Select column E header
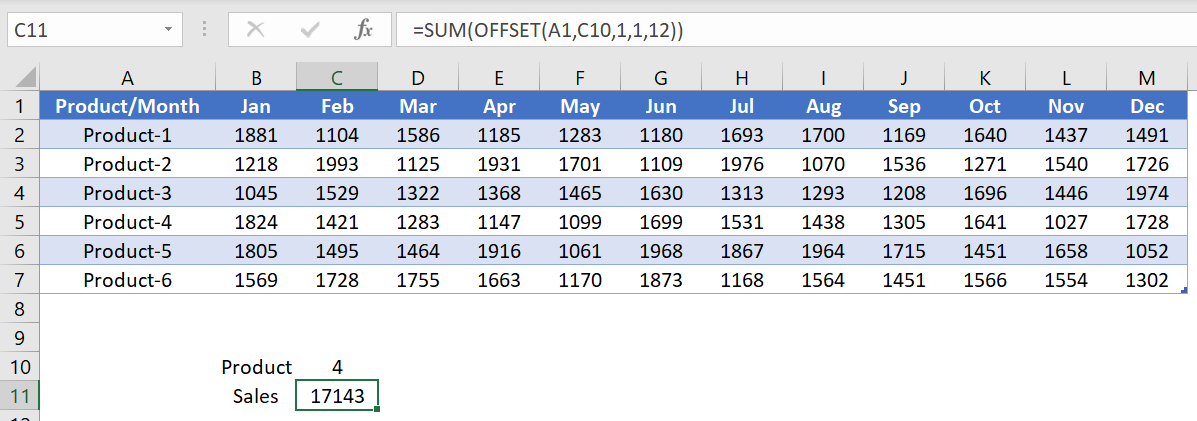Viewport: 1197px width, 421px height. pos(498,77)
